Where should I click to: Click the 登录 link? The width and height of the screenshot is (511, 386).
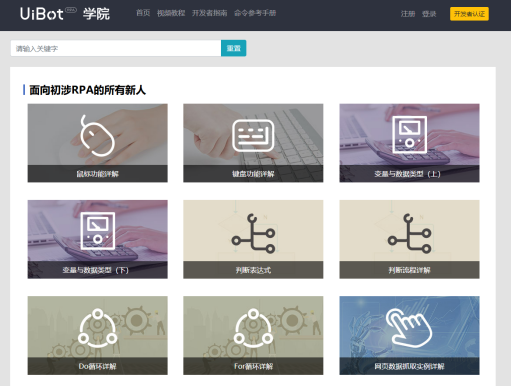(429, 14)
